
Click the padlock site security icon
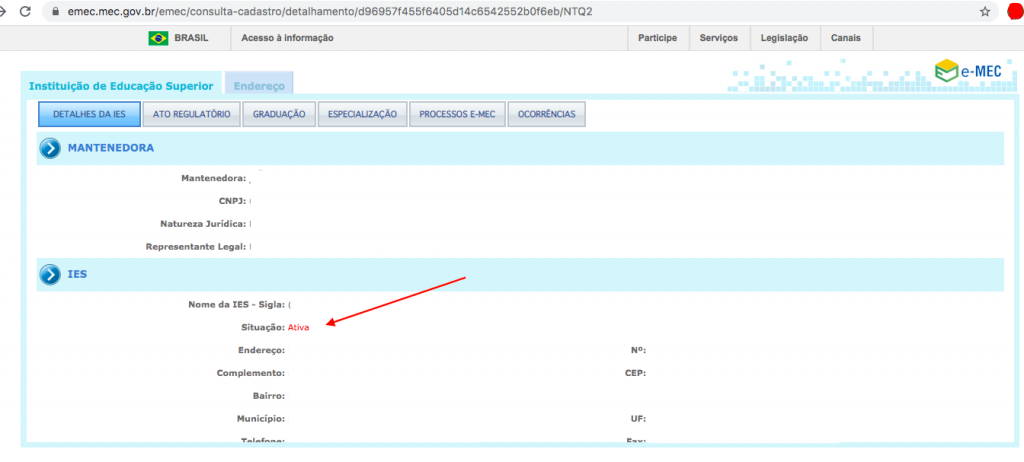53,12
